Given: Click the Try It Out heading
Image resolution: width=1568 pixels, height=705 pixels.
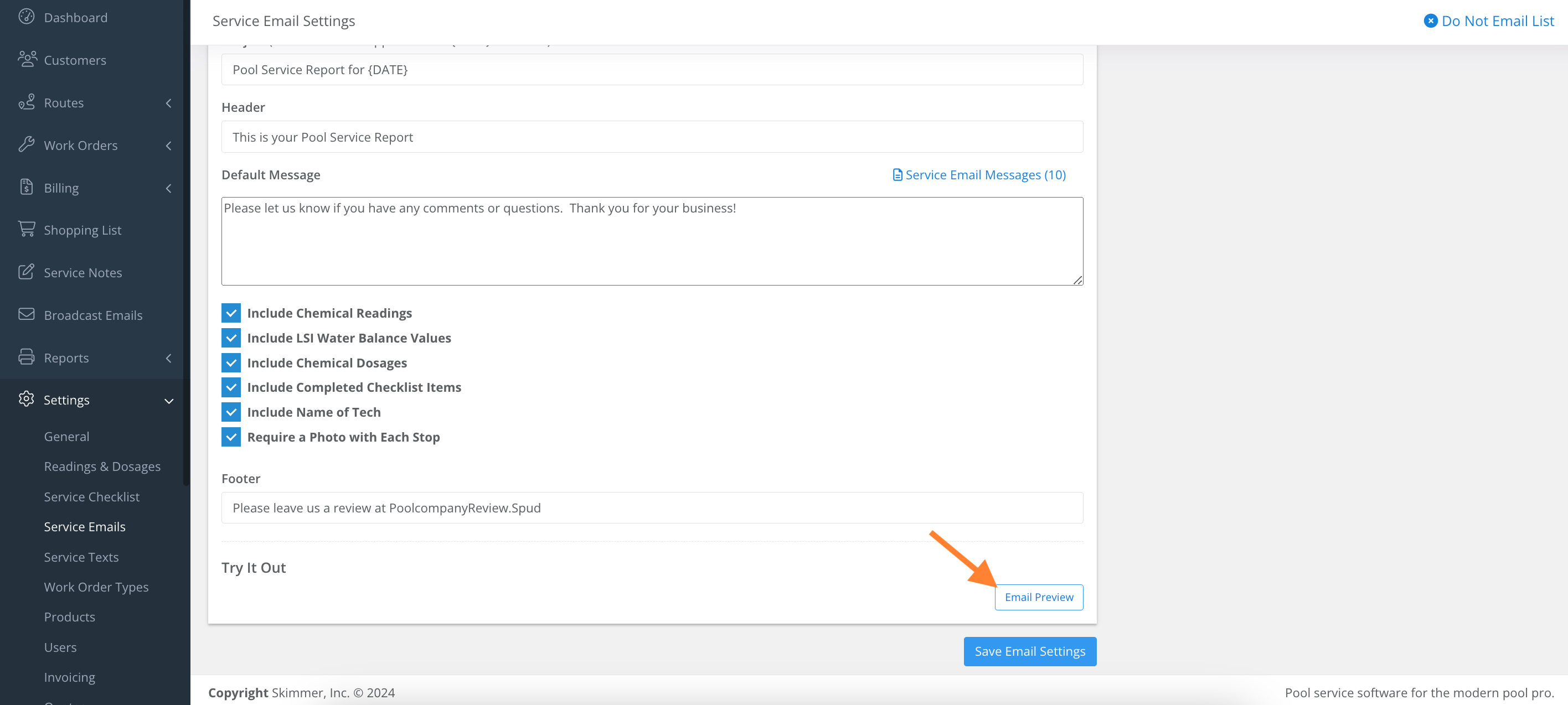Looking at the screenshot, I should point(253,568).
